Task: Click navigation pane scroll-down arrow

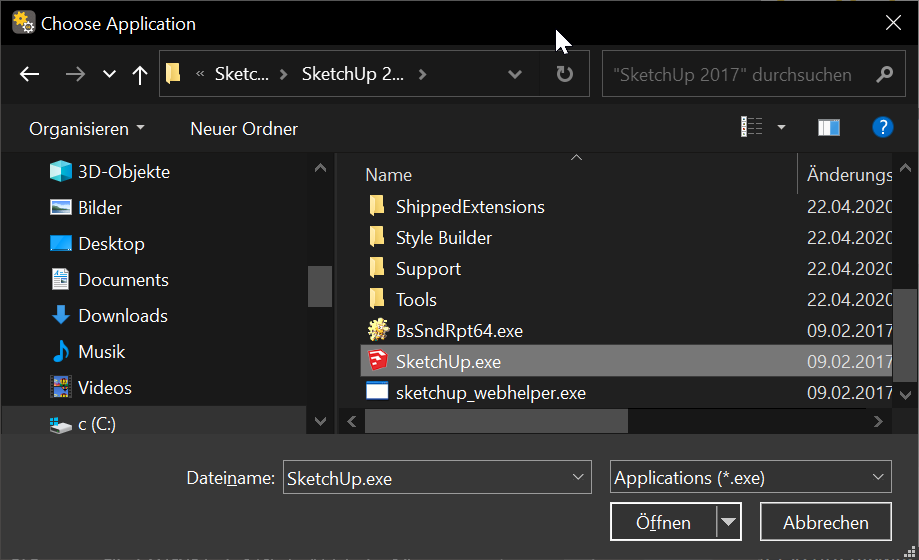Action: (x=320, y=421)
